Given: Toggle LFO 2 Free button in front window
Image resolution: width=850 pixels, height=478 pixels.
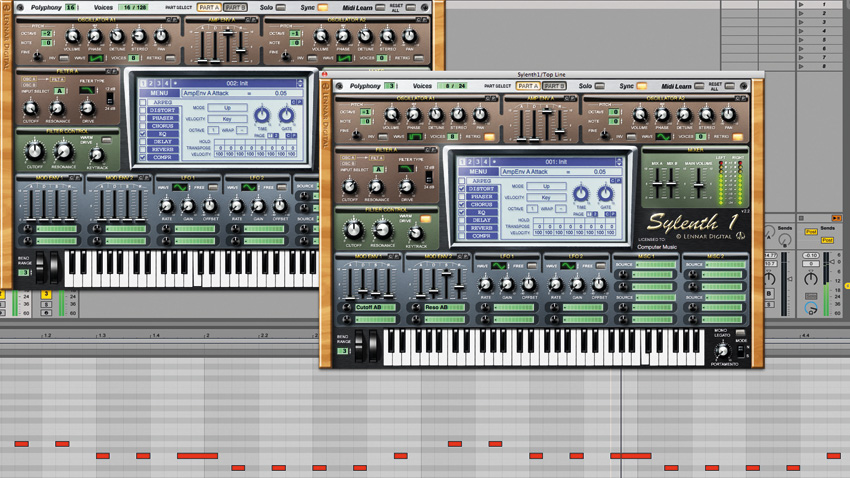Looking at the screenshot, I should coord(601,266).
